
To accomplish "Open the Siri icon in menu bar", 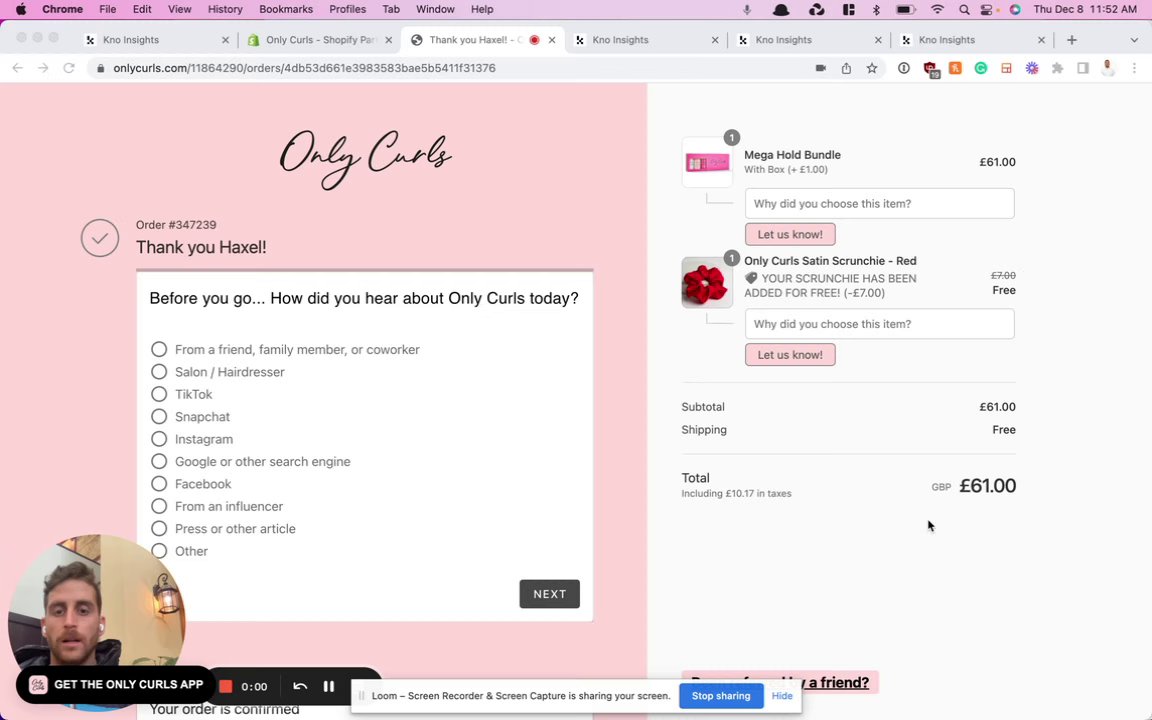I will click(1015, 10).
